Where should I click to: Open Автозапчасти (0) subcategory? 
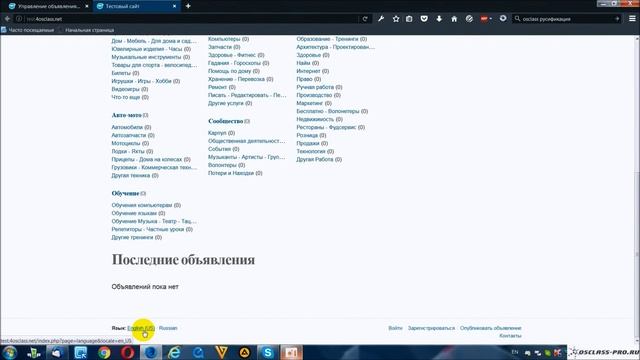tap(133, 135)
